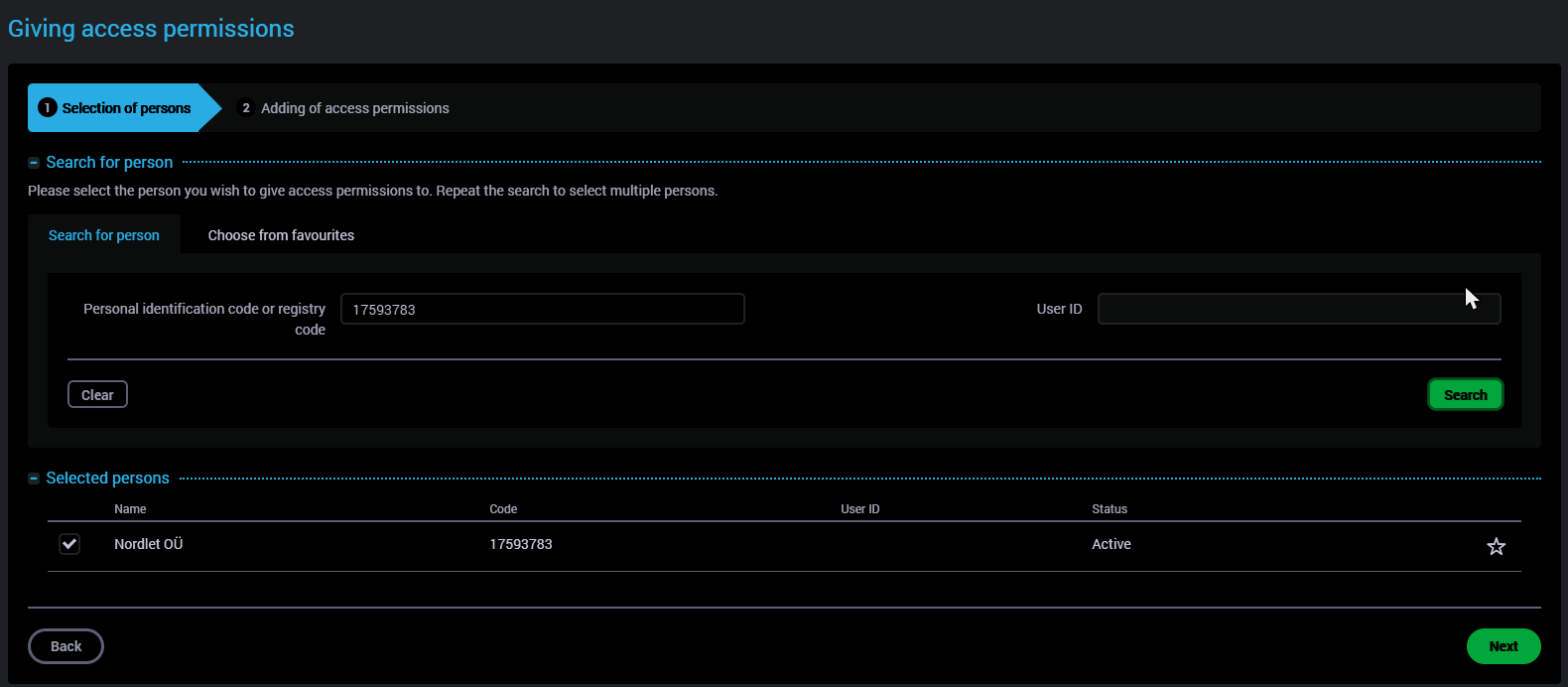Click the Giving access permissions heading
This screenshot has width=1568, height=687.
[151, 28]
